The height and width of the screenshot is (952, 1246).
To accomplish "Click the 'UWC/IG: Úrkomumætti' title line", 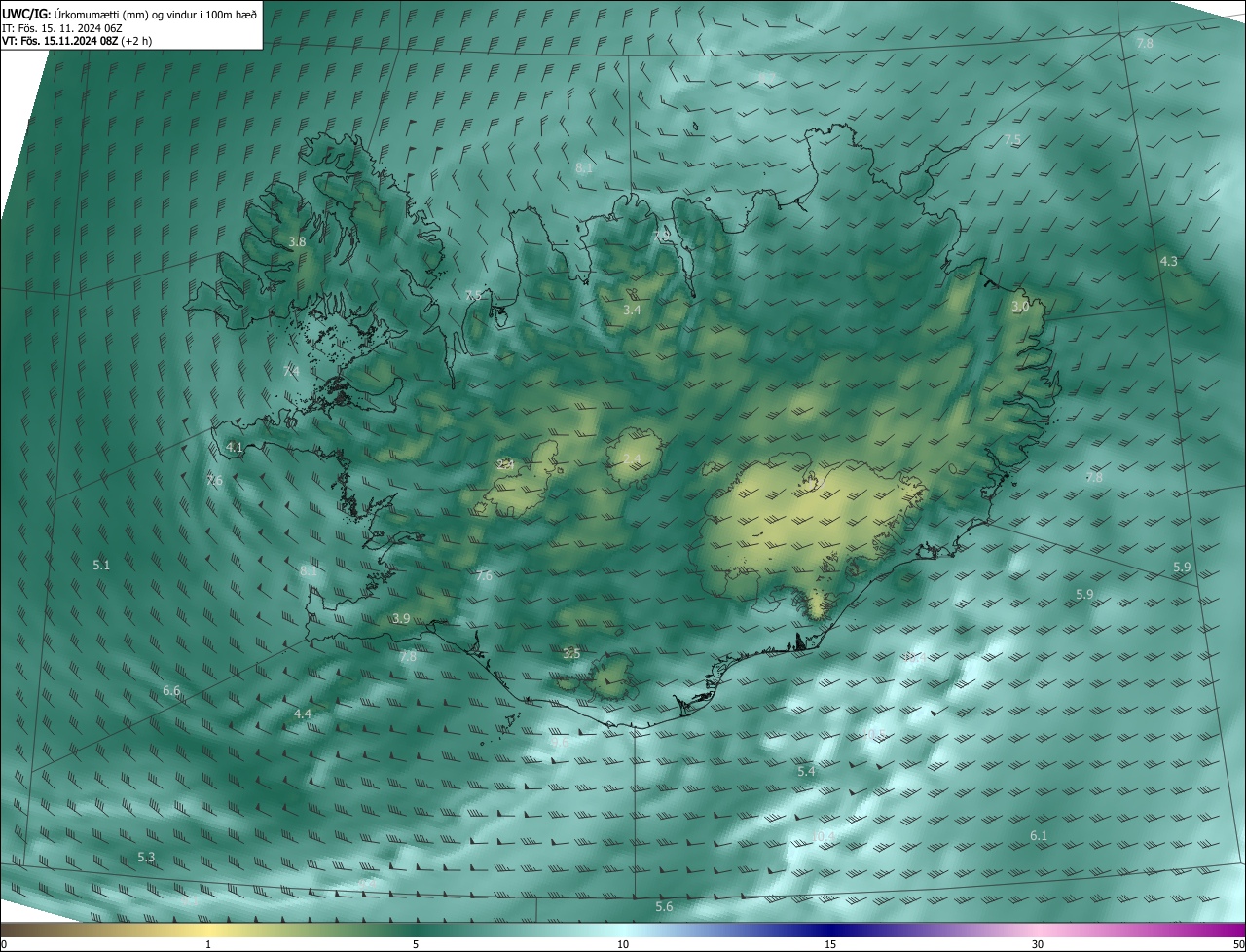I will [131, 13].
